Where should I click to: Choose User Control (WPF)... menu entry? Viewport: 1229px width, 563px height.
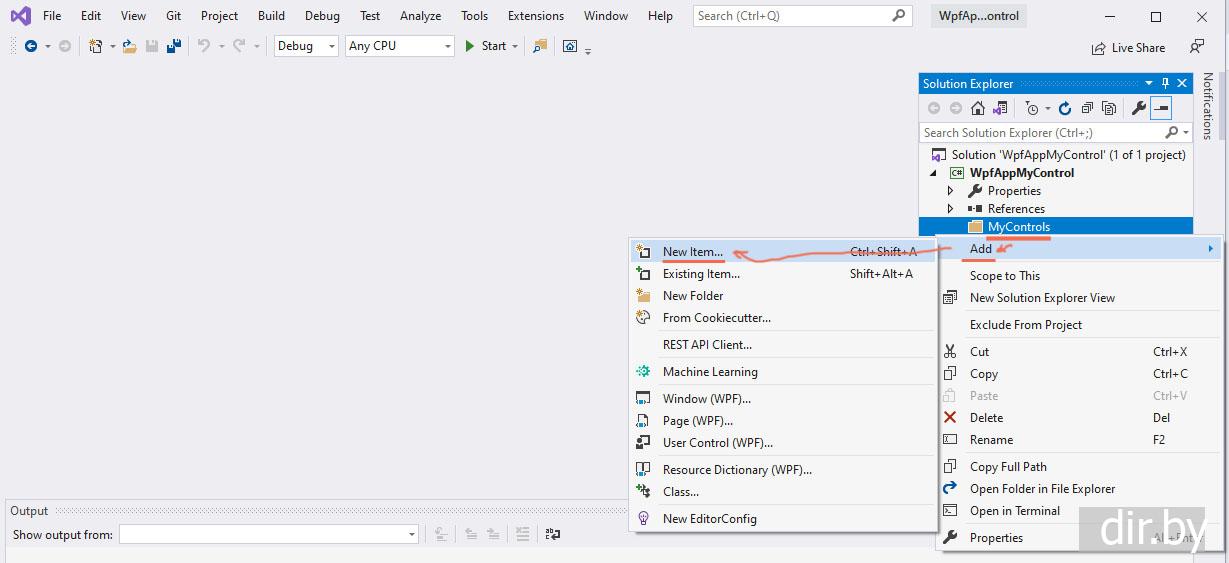tap(717, 443)
